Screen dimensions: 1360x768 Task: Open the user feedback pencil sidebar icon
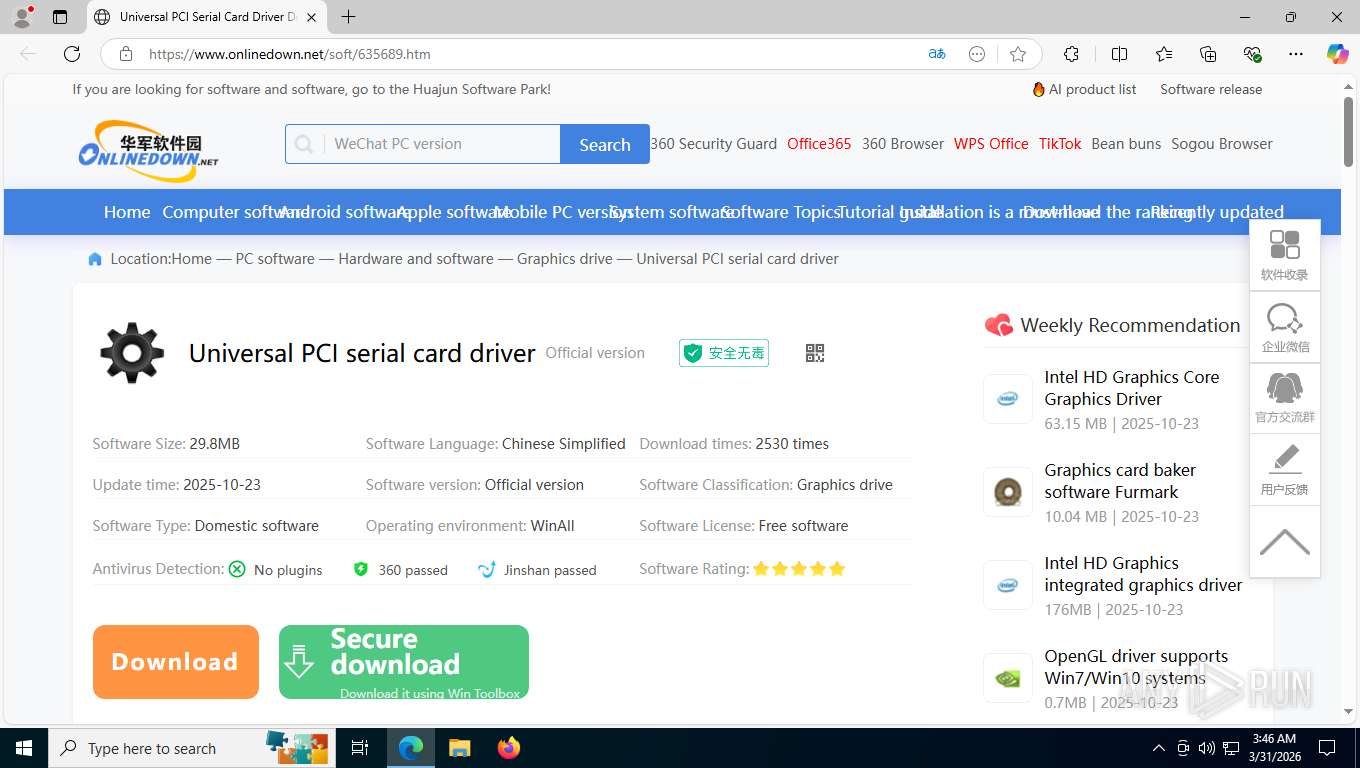tap(1285, 469)
